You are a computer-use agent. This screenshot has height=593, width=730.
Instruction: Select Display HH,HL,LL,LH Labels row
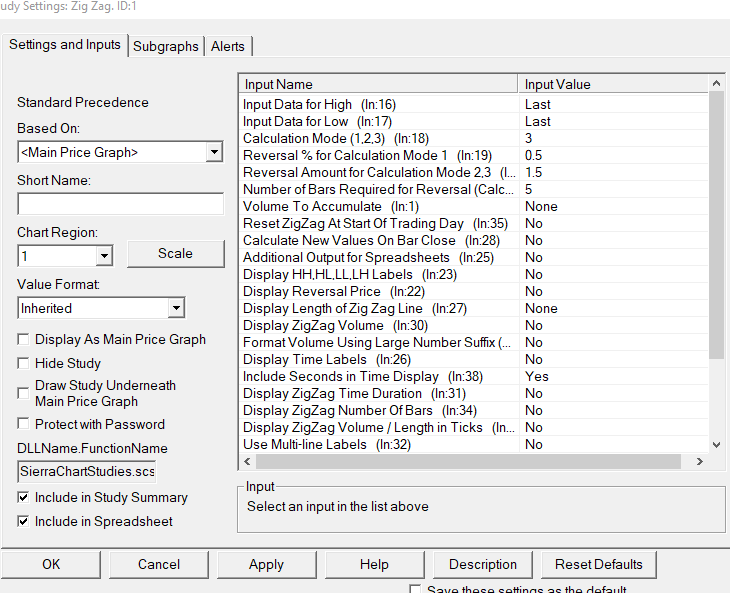click(x=474, y=274)
